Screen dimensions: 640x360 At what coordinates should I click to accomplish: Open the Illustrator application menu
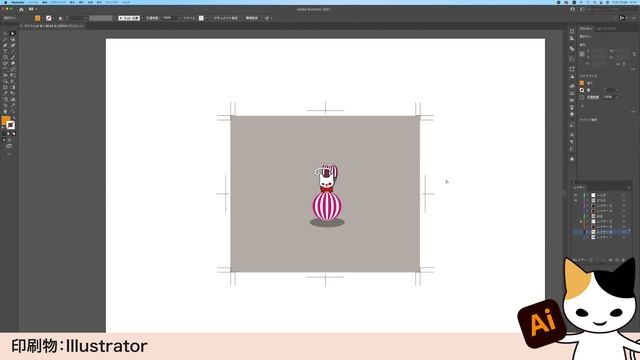pyautogui.click(x=18, y=2)
